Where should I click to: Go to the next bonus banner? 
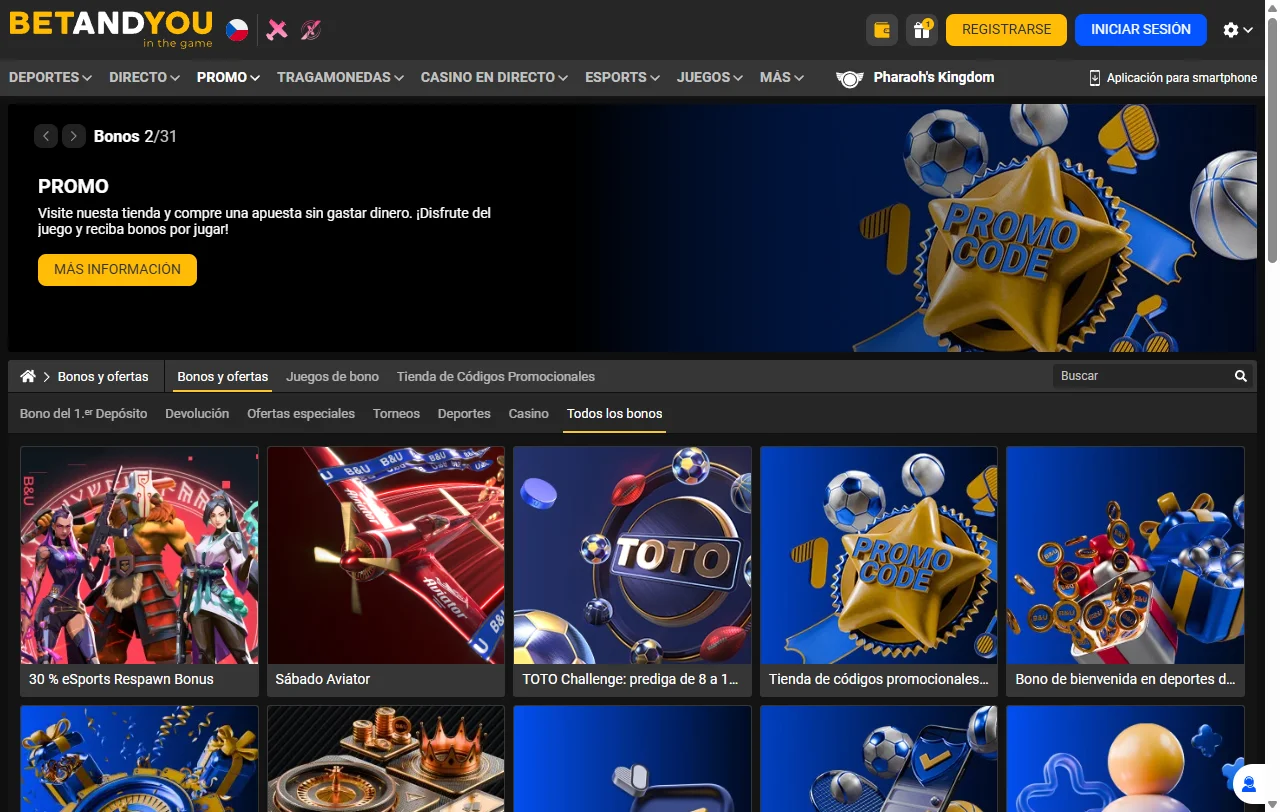(x=74, y=136)
